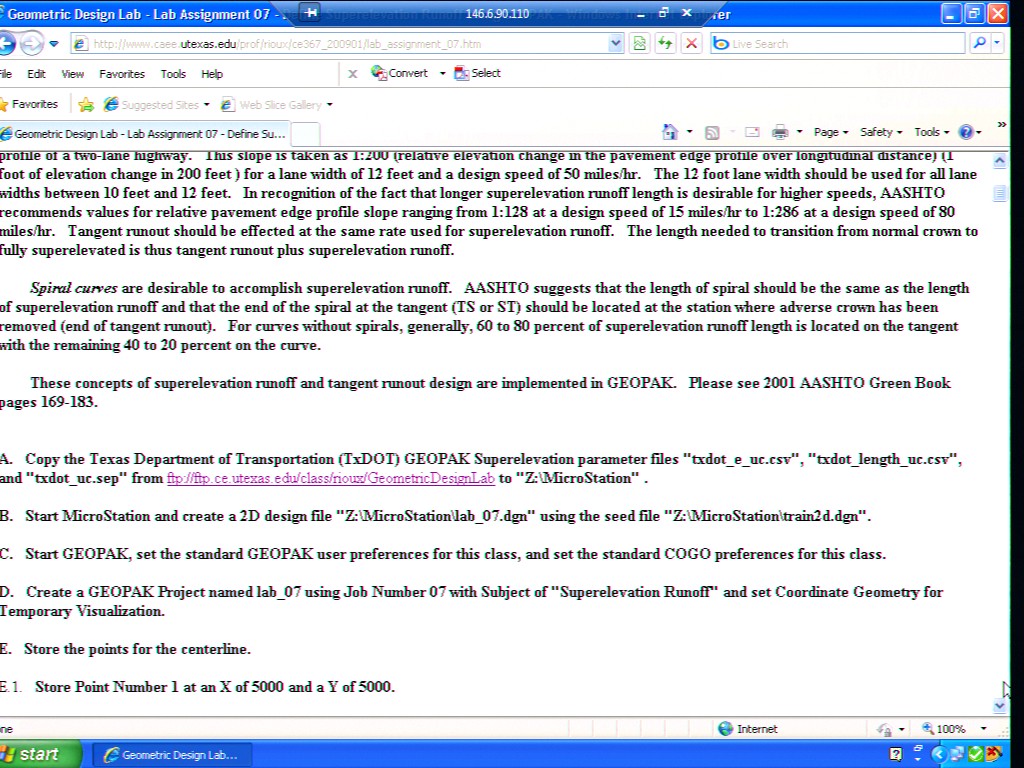Viewport: 1024px width, 768px height.
Task: Expand the zoom level dropdown arrow
Action: click(983, 729)
